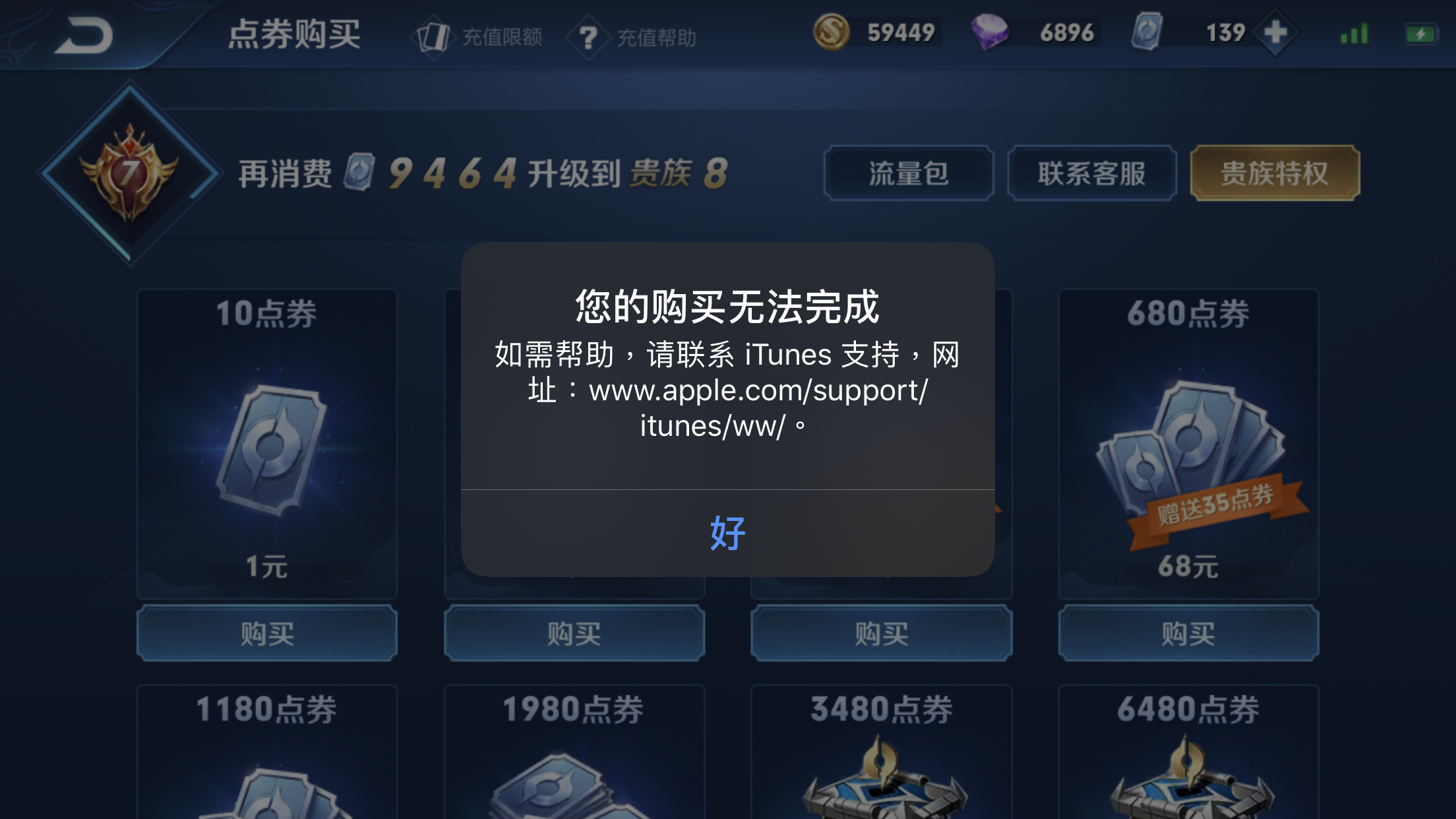This screenshot has width=1456, height=819.
Task: Select the 680点券 coupon card
Action: pyautogui.click(x=1188, y=444)
